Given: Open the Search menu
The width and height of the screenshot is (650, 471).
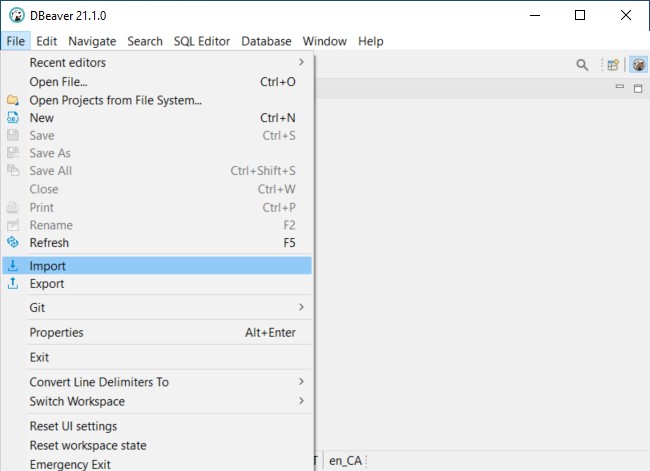Looking at the screenshot, I should 145,41.
